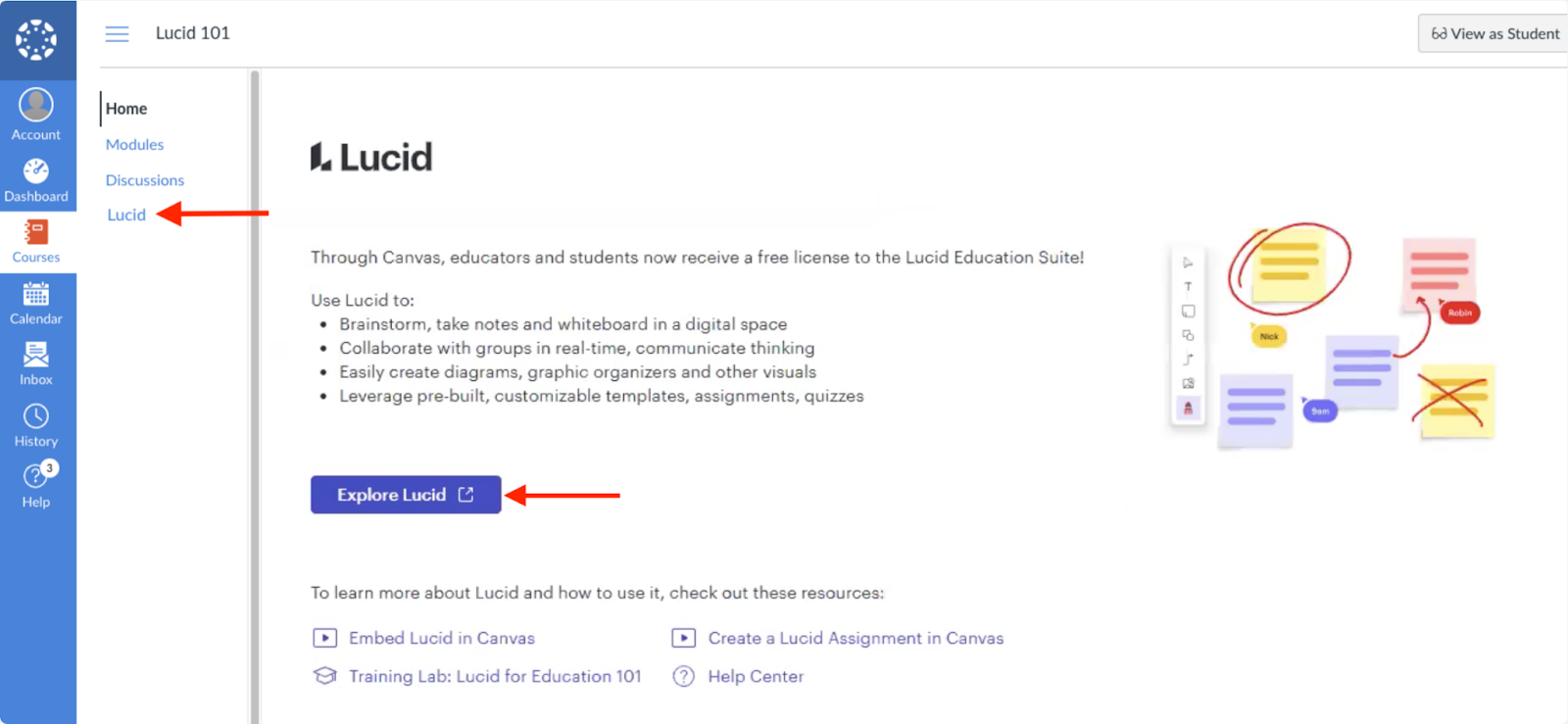
Task: Click the Lucid logo heading
Action: coord(371,157)
